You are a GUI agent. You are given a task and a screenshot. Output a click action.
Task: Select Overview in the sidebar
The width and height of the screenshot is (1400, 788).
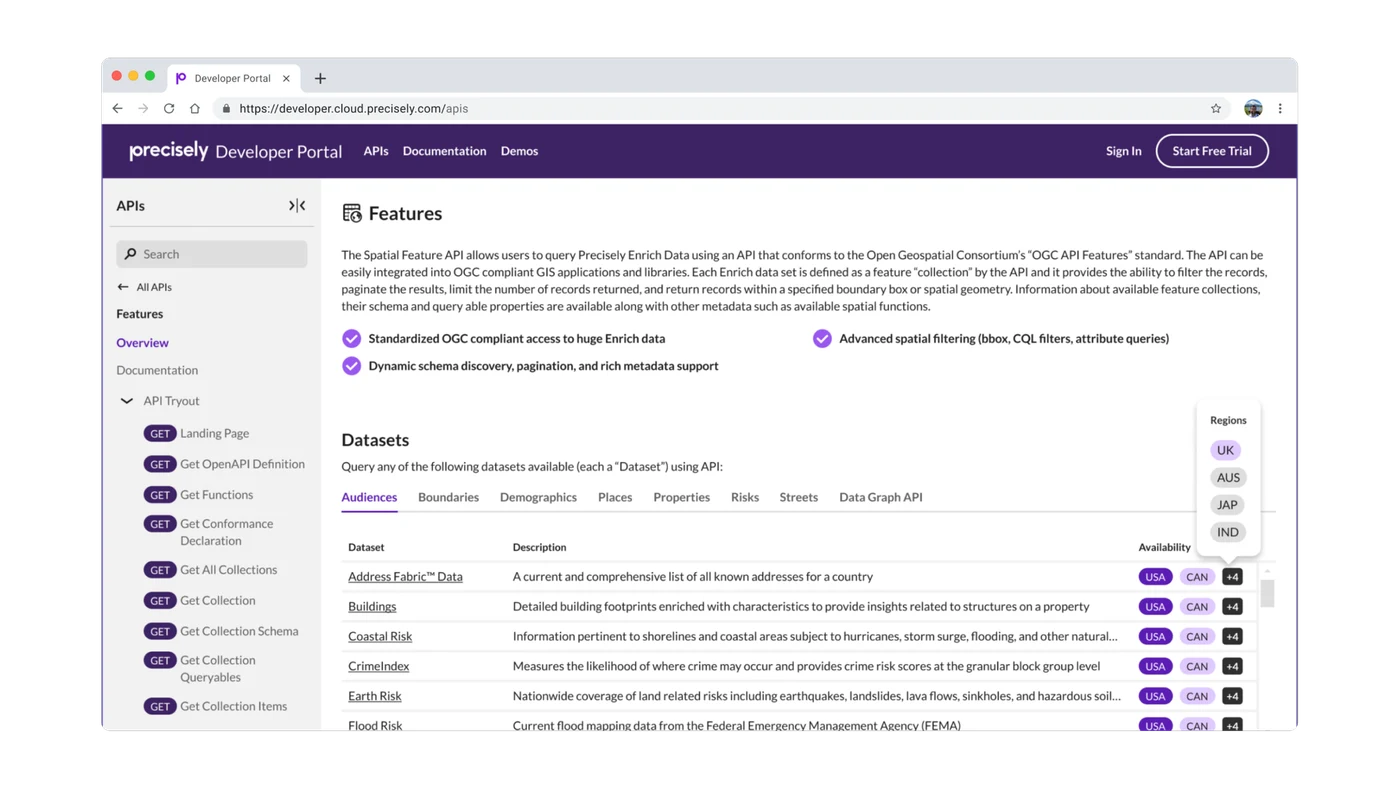[x=142, y=343]
